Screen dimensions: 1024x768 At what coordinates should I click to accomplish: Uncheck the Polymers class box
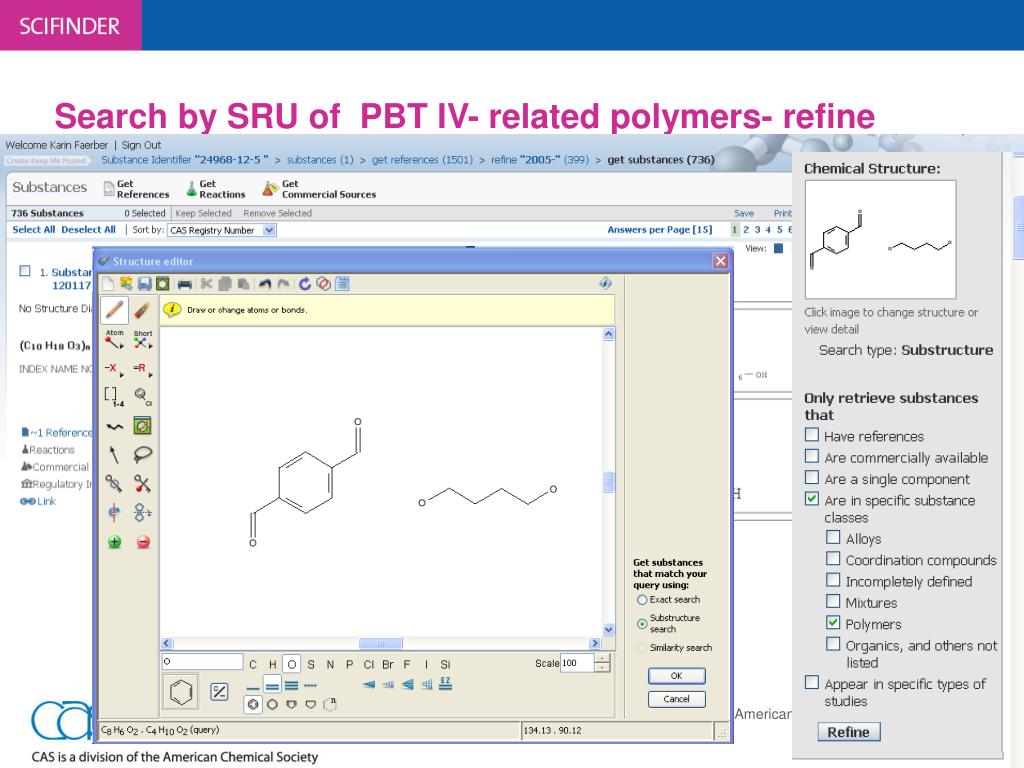[833, 622]
